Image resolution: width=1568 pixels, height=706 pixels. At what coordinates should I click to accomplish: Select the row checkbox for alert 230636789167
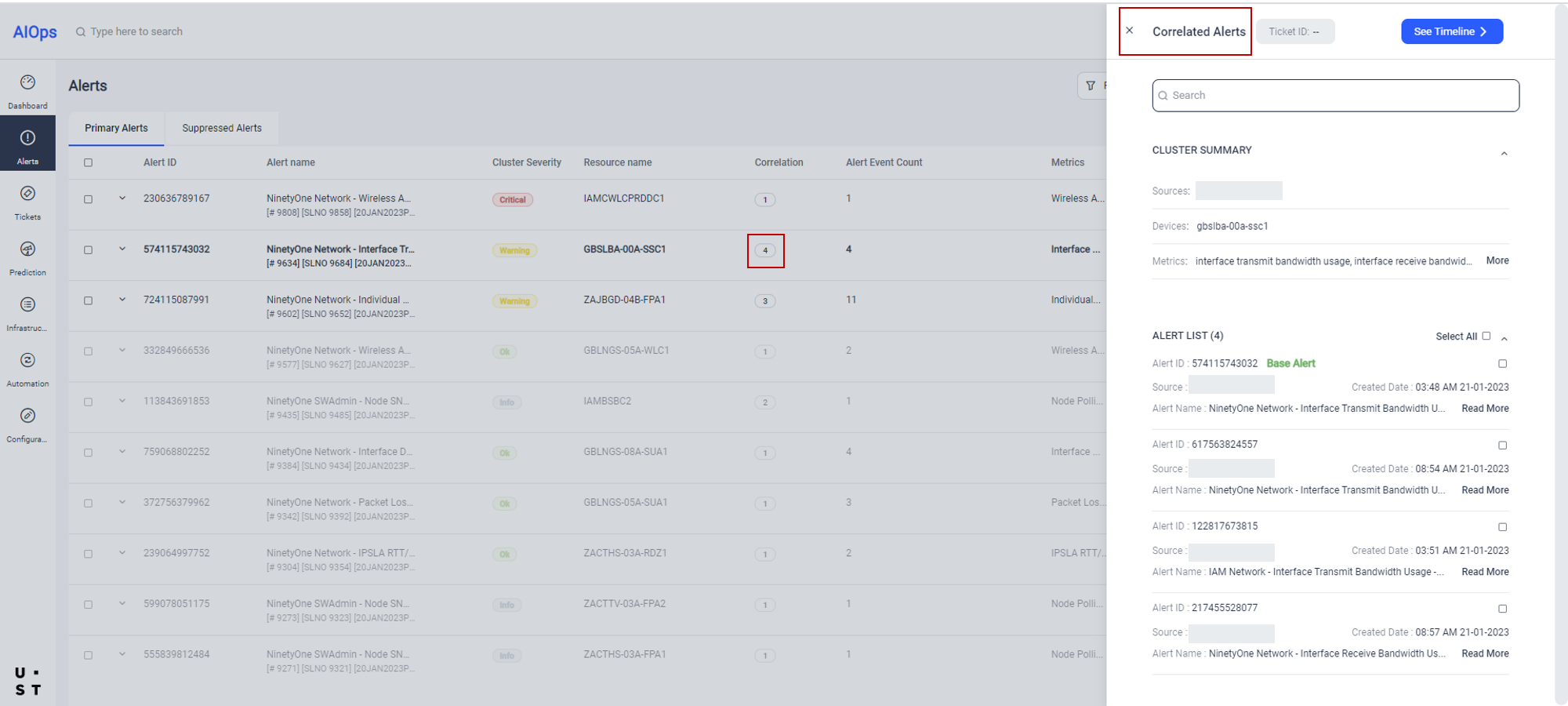[89, 199]
